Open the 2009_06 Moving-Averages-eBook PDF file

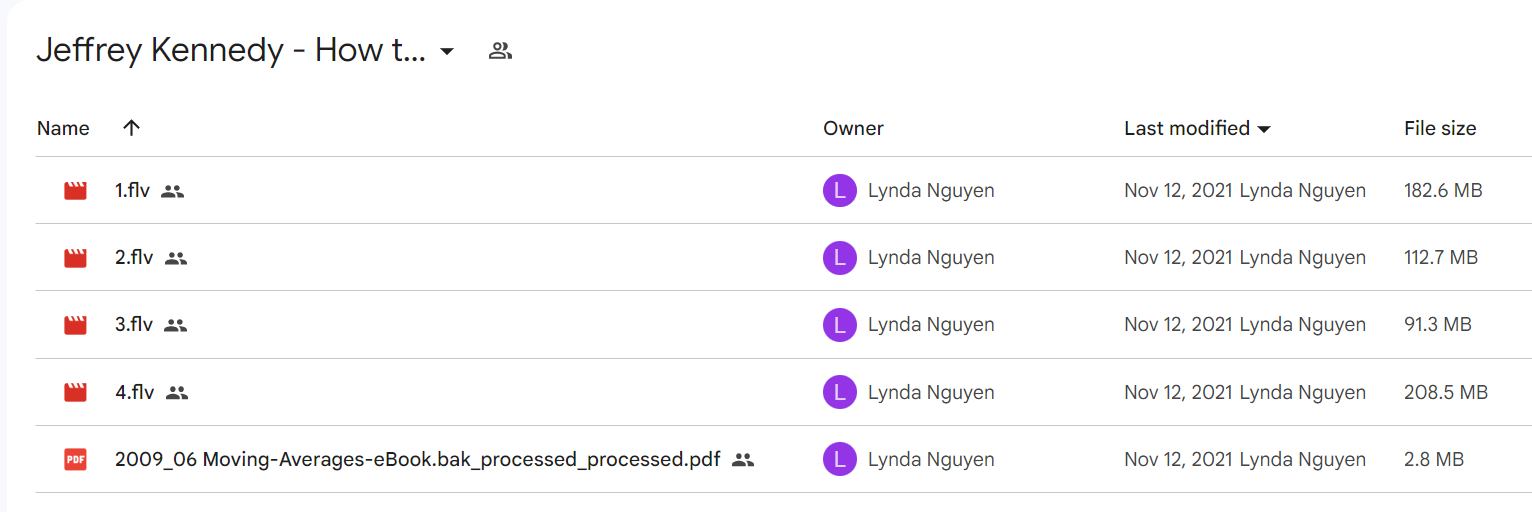click(x=417, y=460)
